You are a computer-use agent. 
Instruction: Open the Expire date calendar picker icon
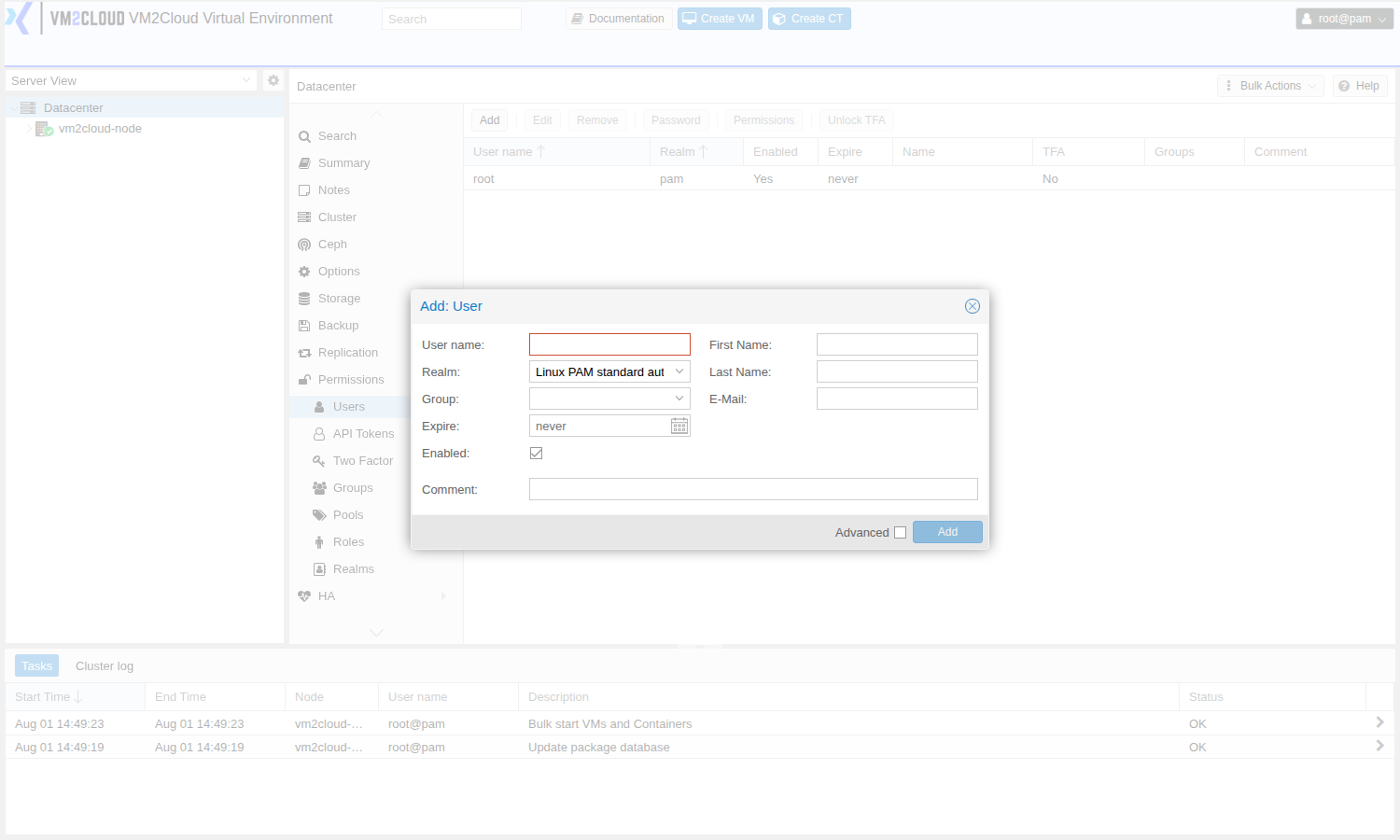(x=679, y=426)
